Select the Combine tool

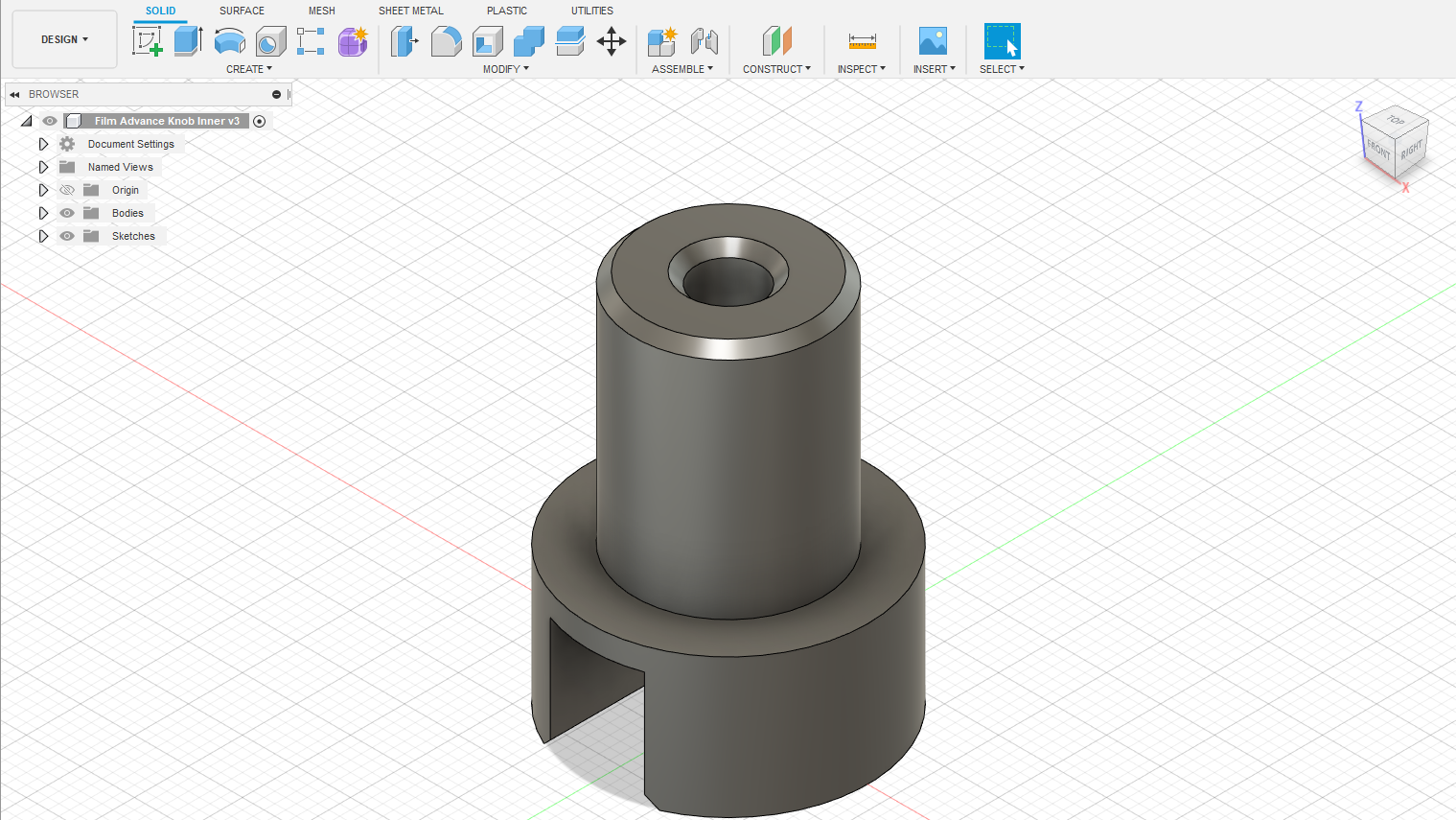pyautogui.click(x=529, y=41)
